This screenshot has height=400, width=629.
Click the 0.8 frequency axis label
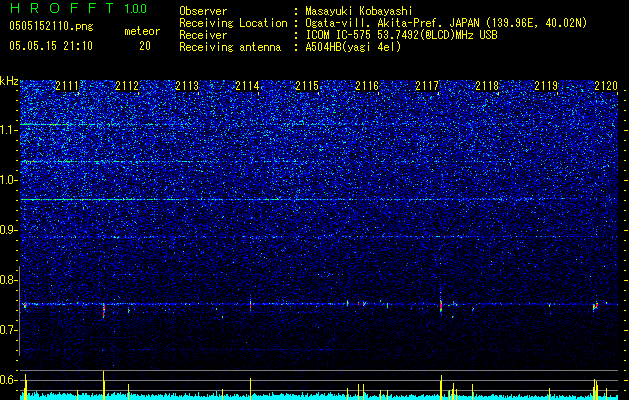coord(9,280)
